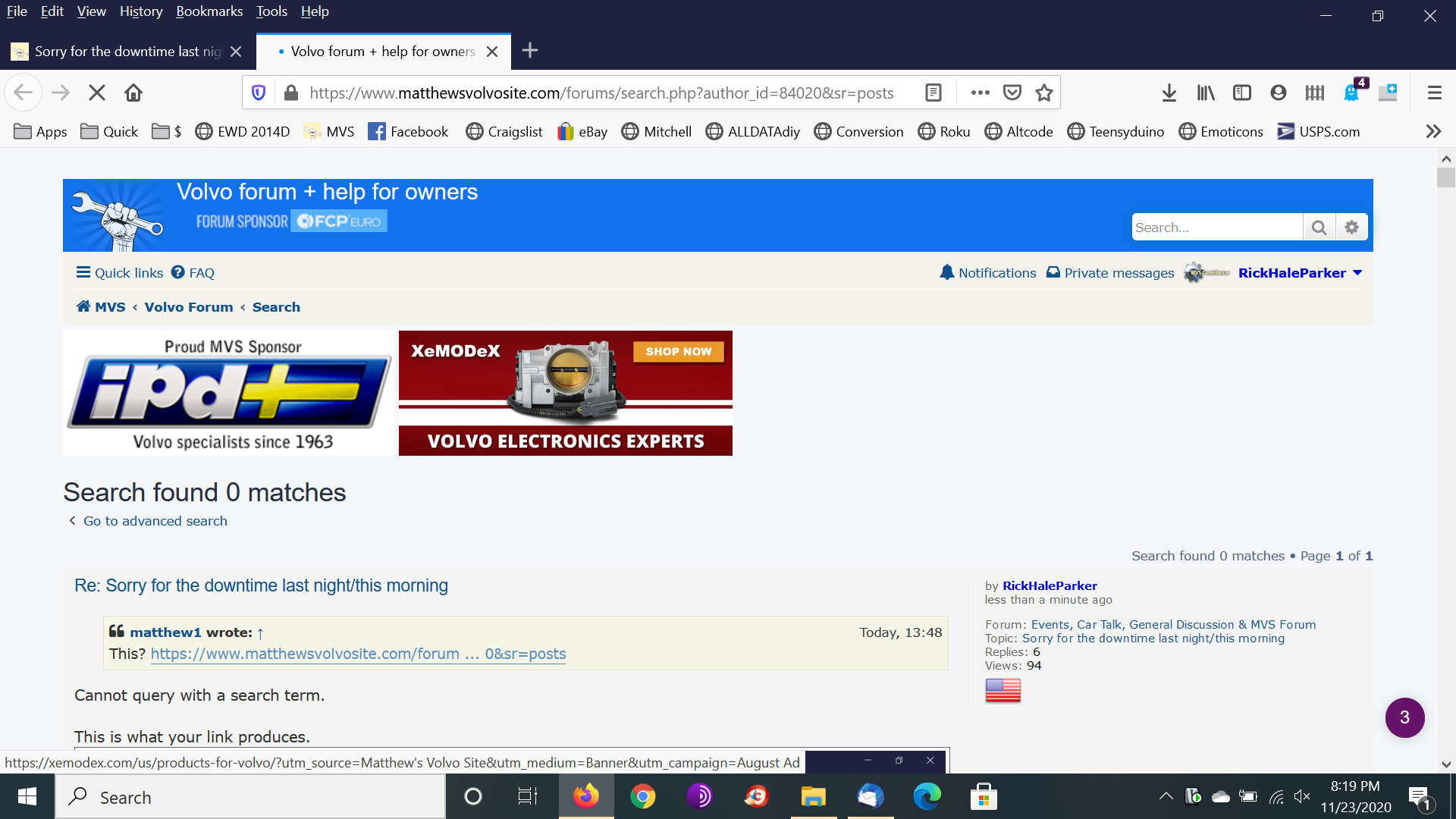
Task: Toggle the sidebar view icon in toolbar
Action: click(1241, 93)
